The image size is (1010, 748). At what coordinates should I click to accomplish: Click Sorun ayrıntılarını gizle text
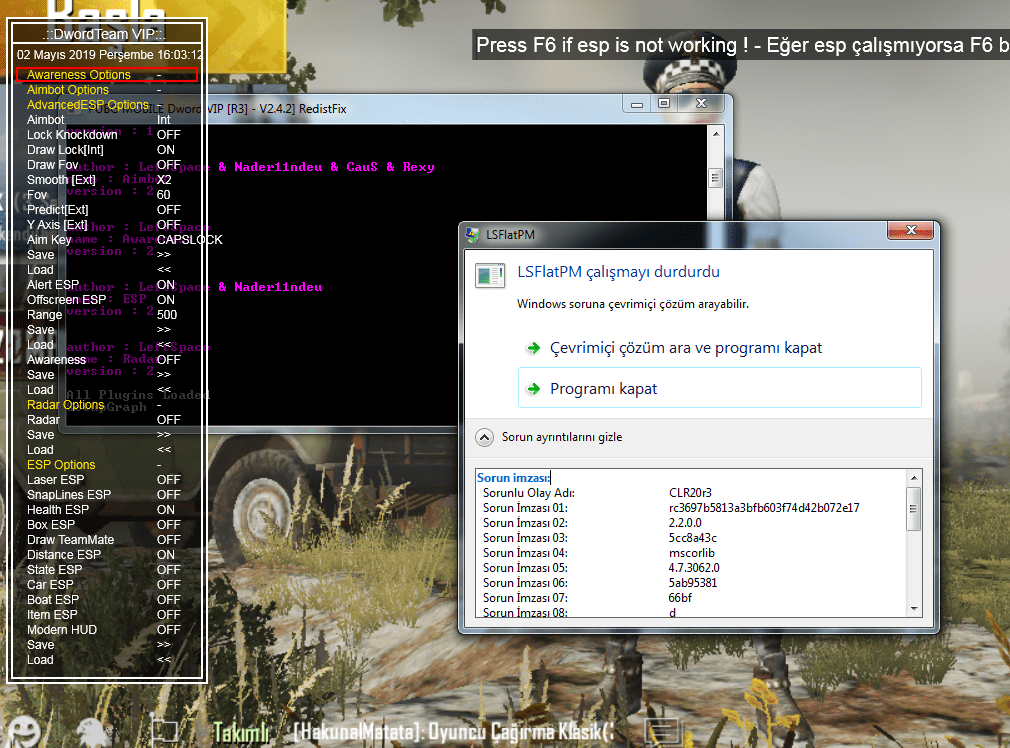(562, 437)
